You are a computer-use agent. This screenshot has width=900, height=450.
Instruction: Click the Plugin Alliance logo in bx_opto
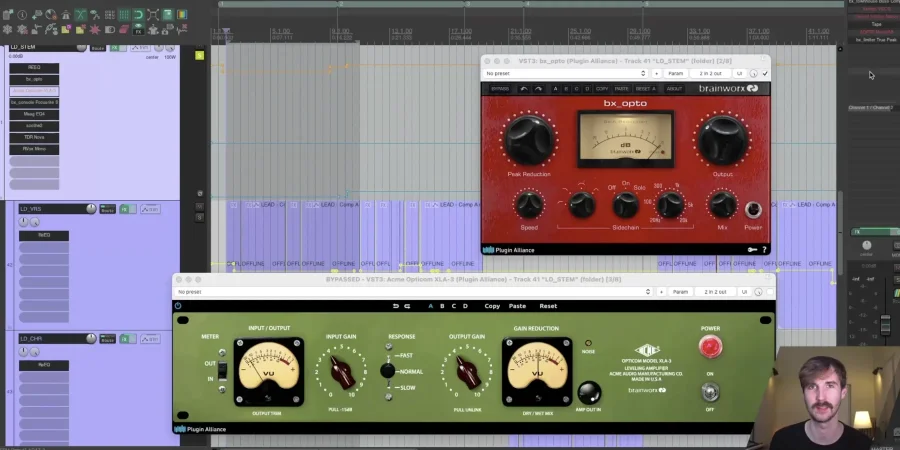[x=509, y=250]
